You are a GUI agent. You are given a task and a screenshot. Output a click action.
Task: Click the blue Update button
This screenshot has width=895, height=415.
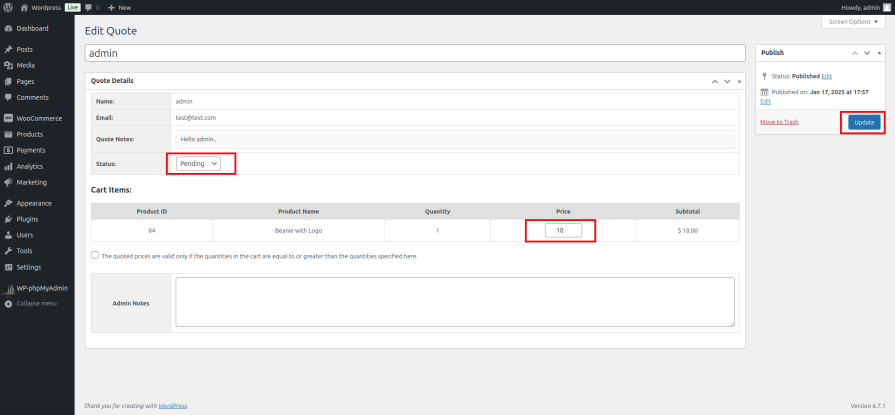click(x=864, y=122)
